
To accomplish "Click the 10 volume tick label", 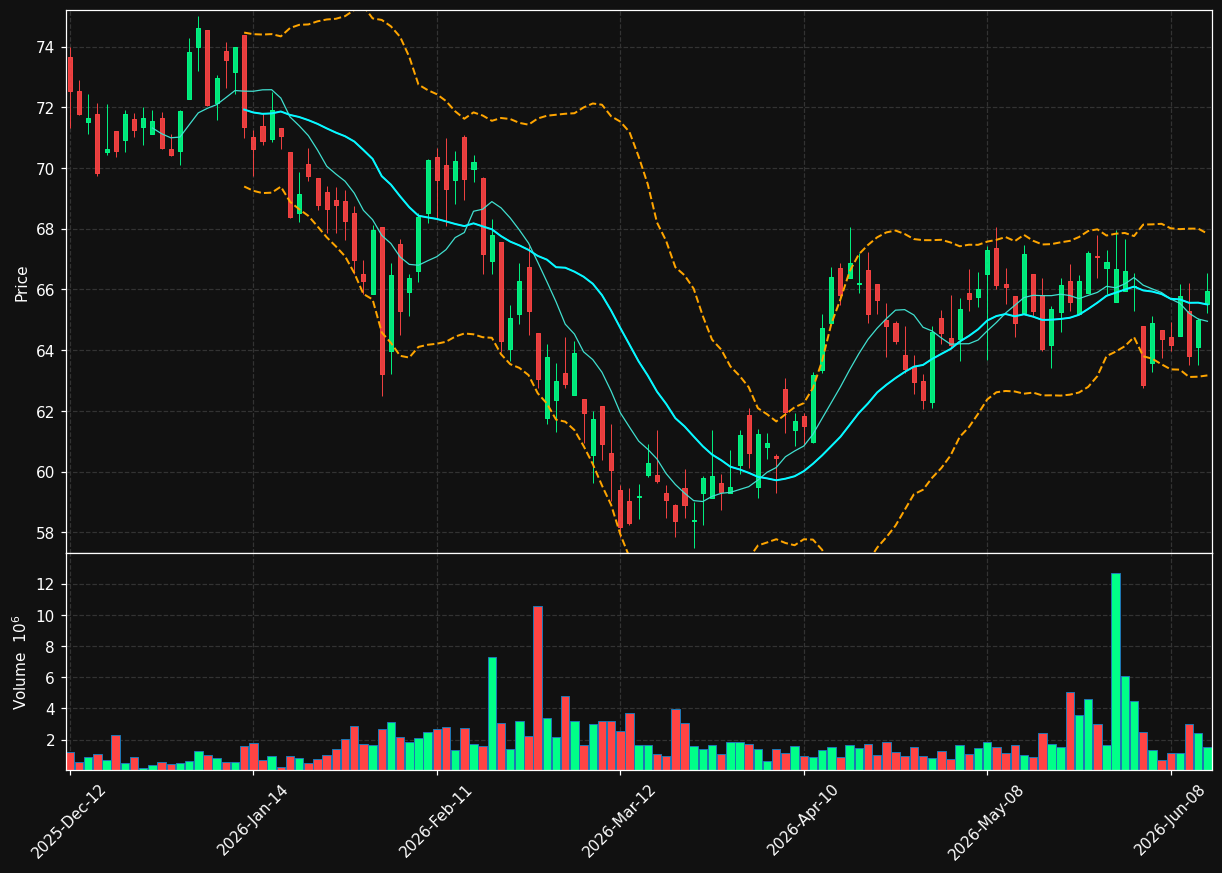I will coord(46,615).
